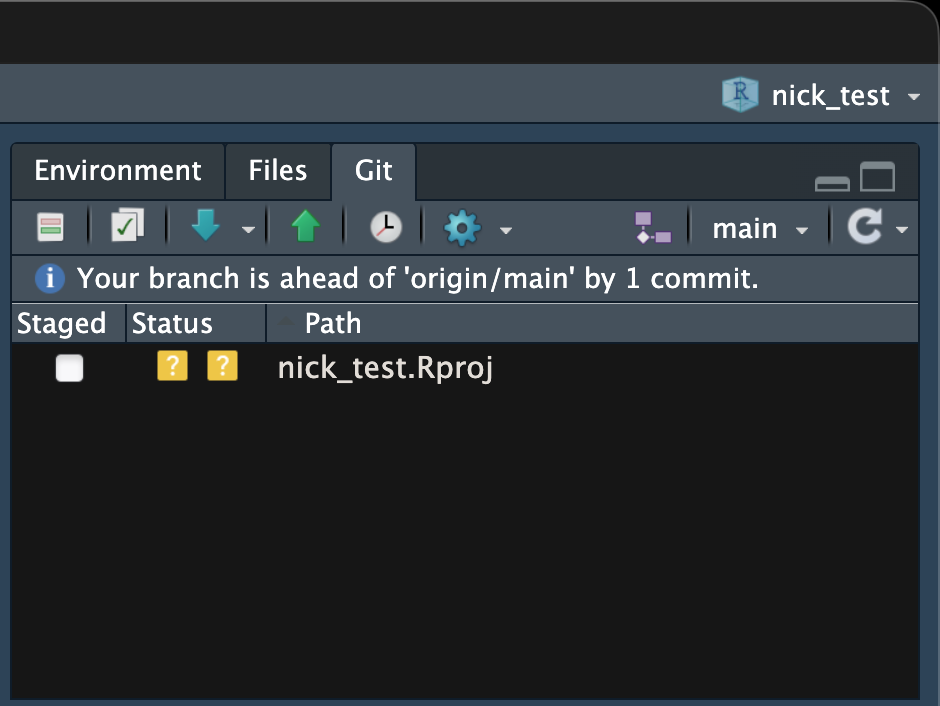This screenshot has width=940, height=706.
Task: Sort by the Path column header
Action: (333, 324)
